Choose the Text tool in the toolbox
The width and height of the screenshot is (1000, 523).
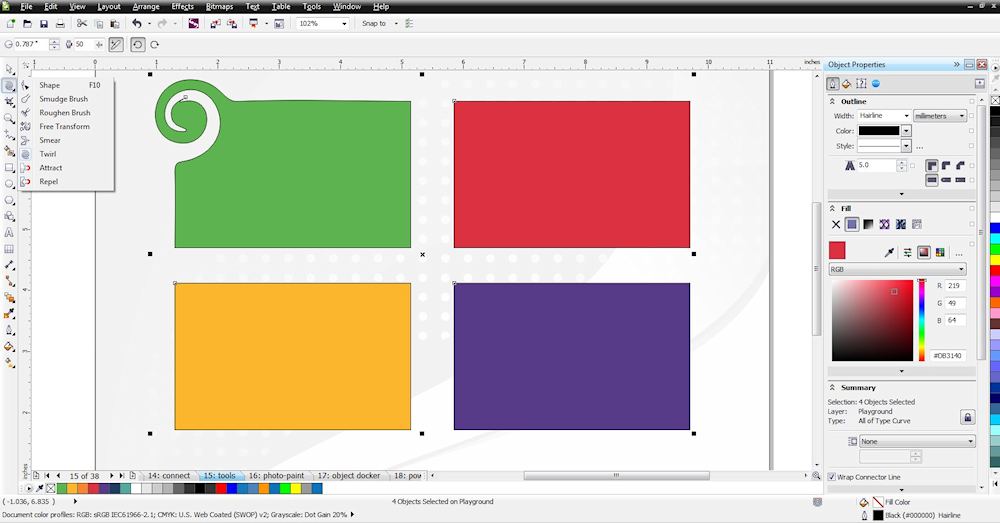click(9, 232)
